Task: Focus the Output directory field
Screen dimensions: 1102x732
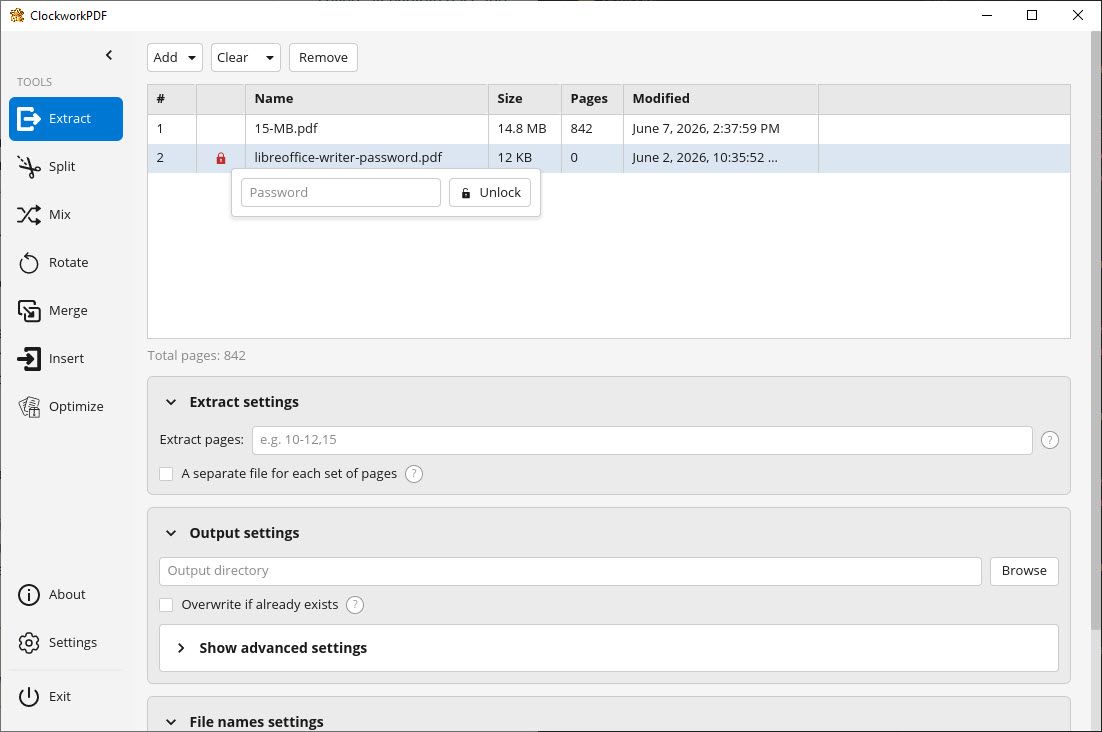Action: pyautogui.click(x=570, y=571)
